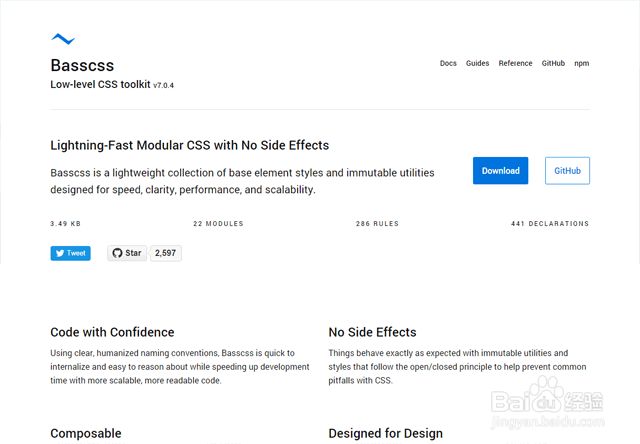Click the blue Download button
640x444 pixels.
click(500, 171)
